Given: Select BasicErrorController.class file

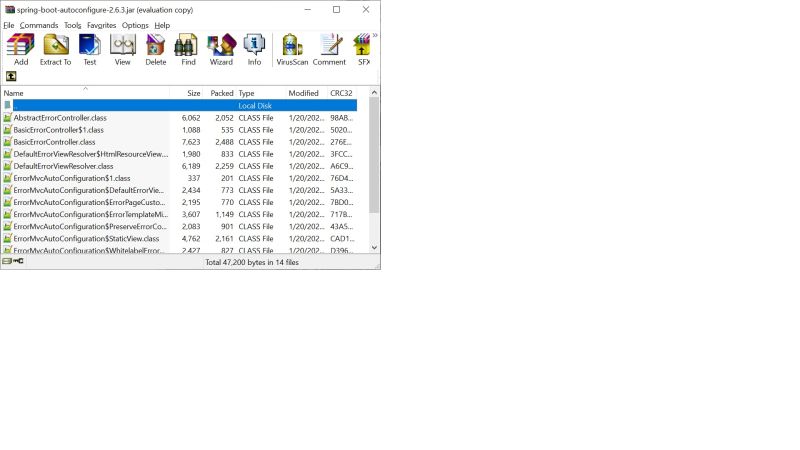Looking at the screenshot, I should (180, 142).
